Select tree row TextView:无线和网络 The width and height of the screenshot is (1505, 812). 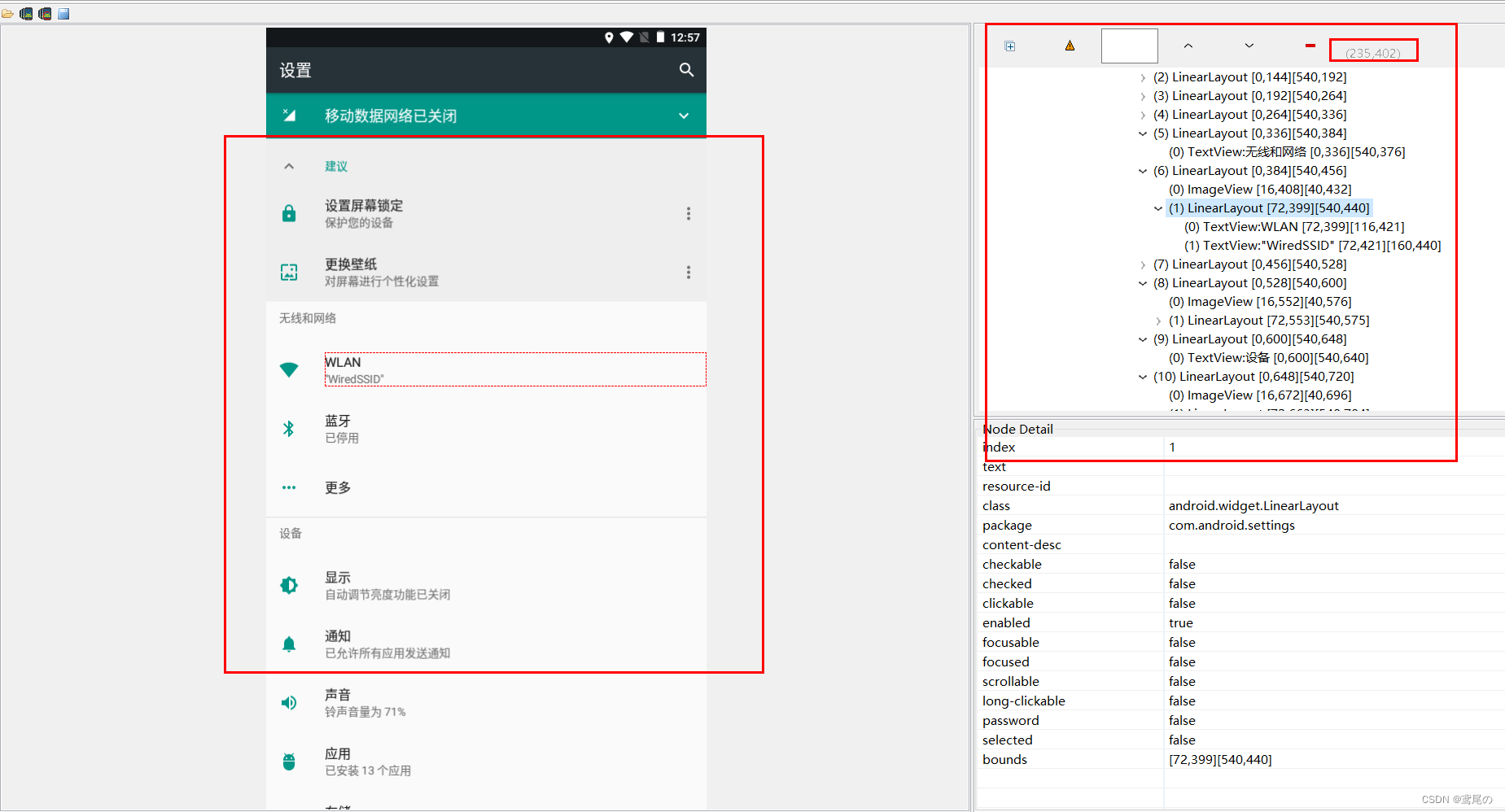pyautogui.click(x=1287, y=152)
